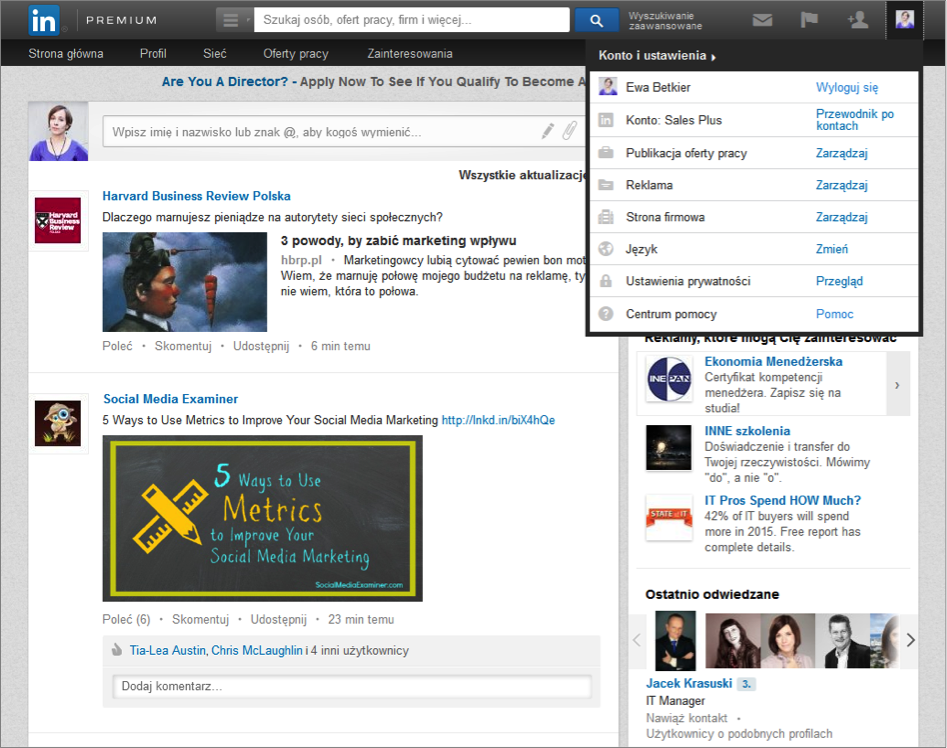
Task: Open the painted man article thumbnail
Action: 185,282
